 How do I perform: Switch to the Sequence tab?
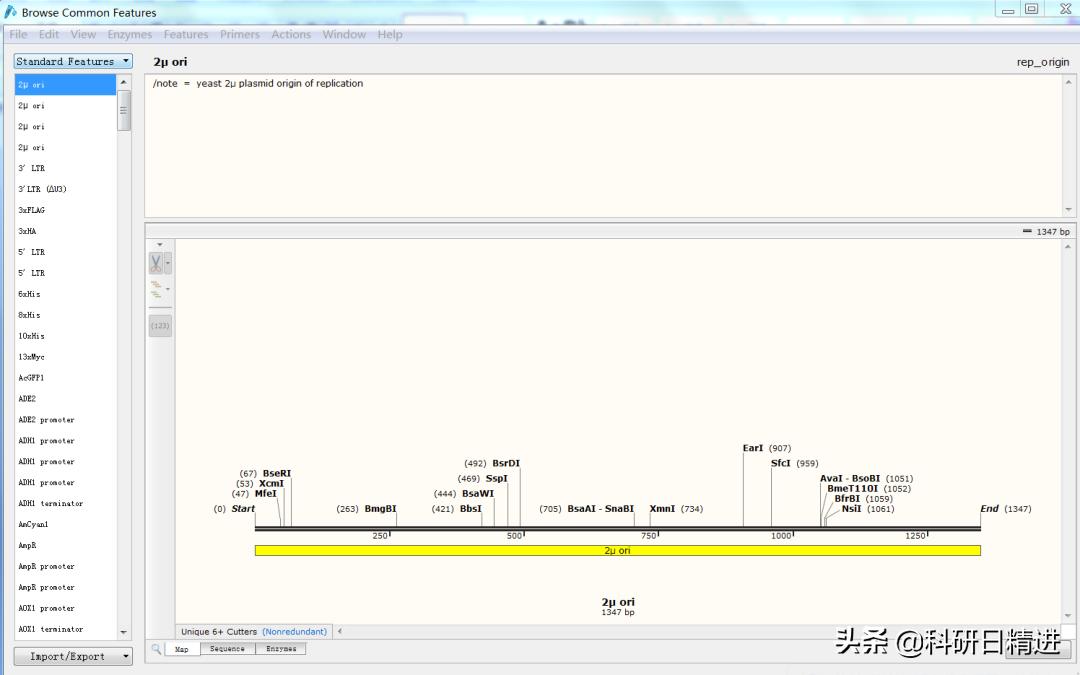coord(226,649)
